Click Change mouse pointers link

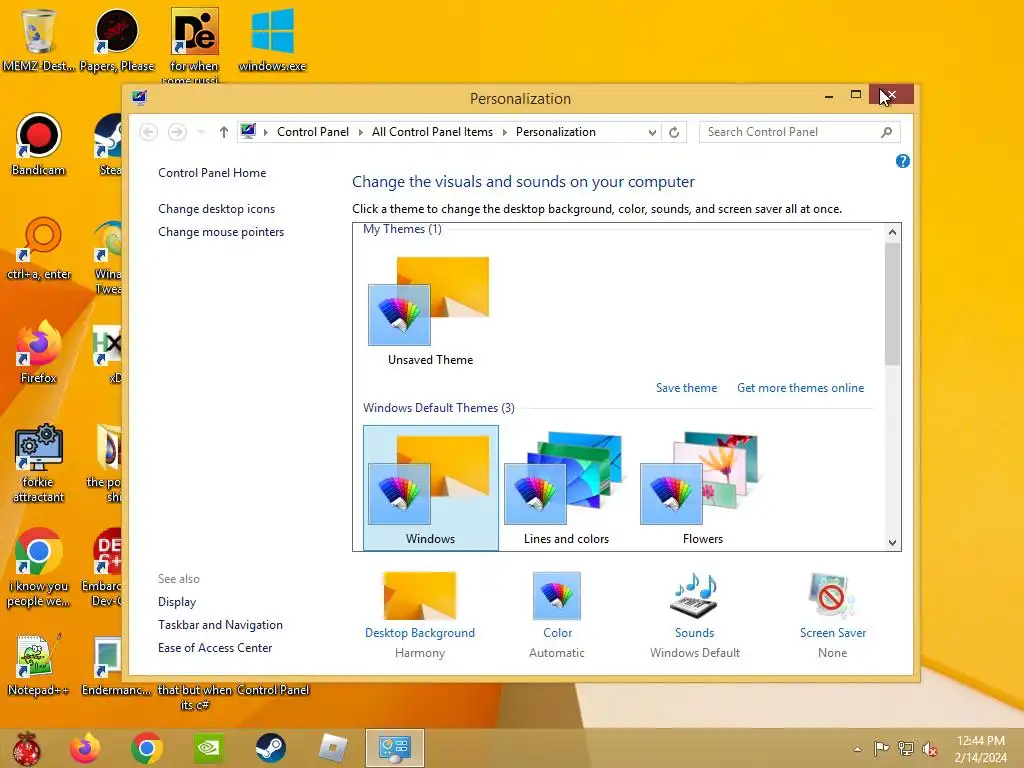click(221, 232)
